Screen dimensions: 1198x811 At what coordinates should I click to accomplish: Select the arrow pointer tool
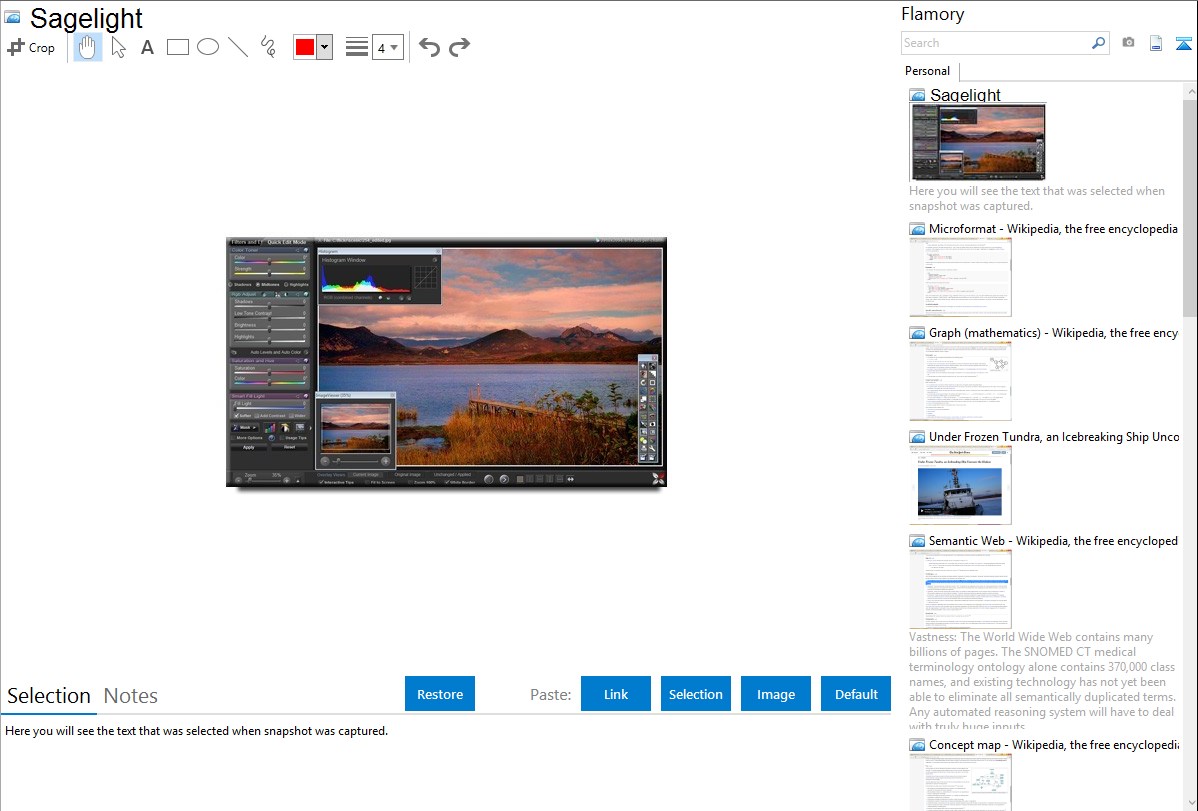[x=118, y=47]
